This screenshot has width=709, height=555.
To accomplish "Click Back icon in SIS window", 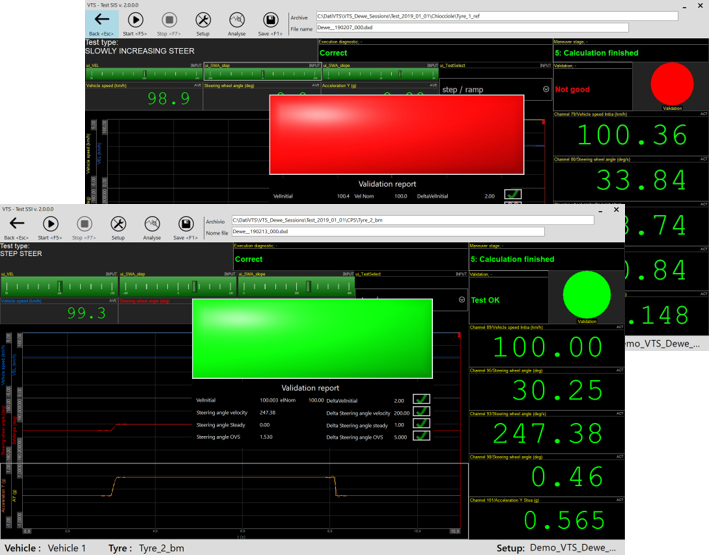I will pyautogui.click(x=102, y=22).
